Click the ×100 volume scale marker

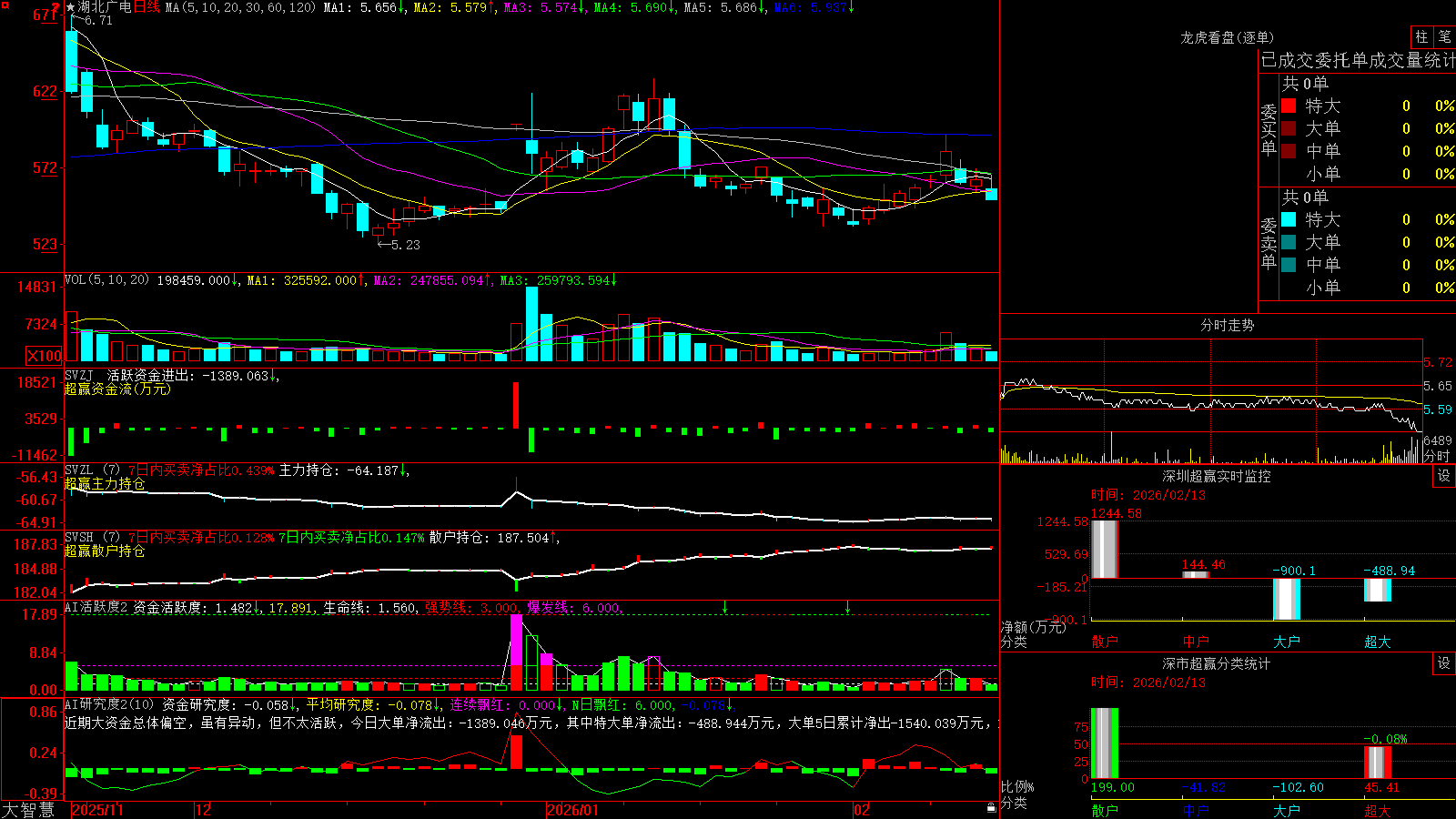[x=44, y=356]
